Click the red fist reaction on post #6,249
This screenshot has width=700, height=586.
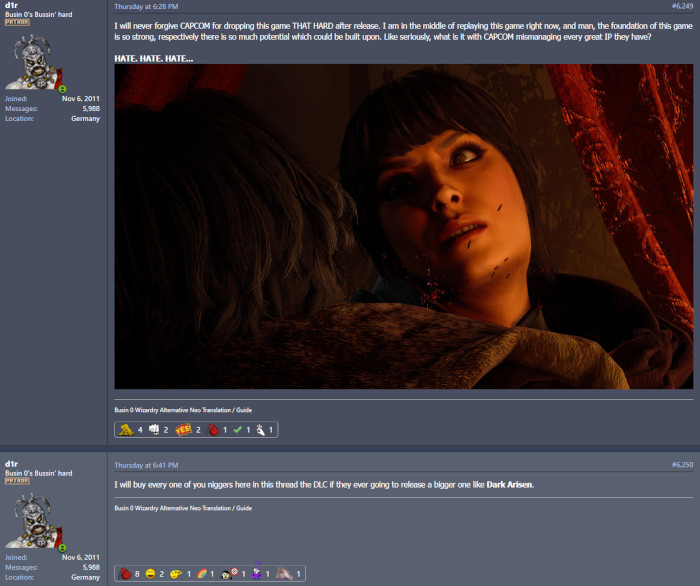click(213, 430)
